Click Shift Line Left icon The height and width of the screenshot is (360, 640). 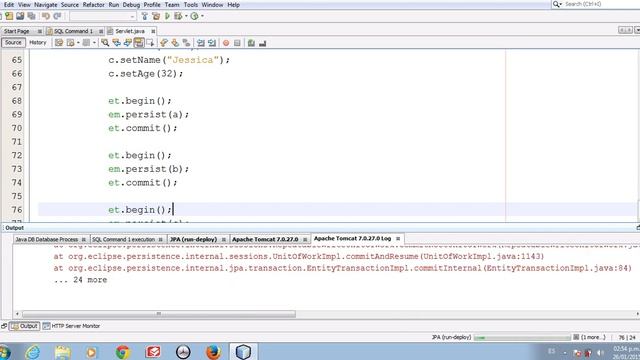tap(200, 43)
